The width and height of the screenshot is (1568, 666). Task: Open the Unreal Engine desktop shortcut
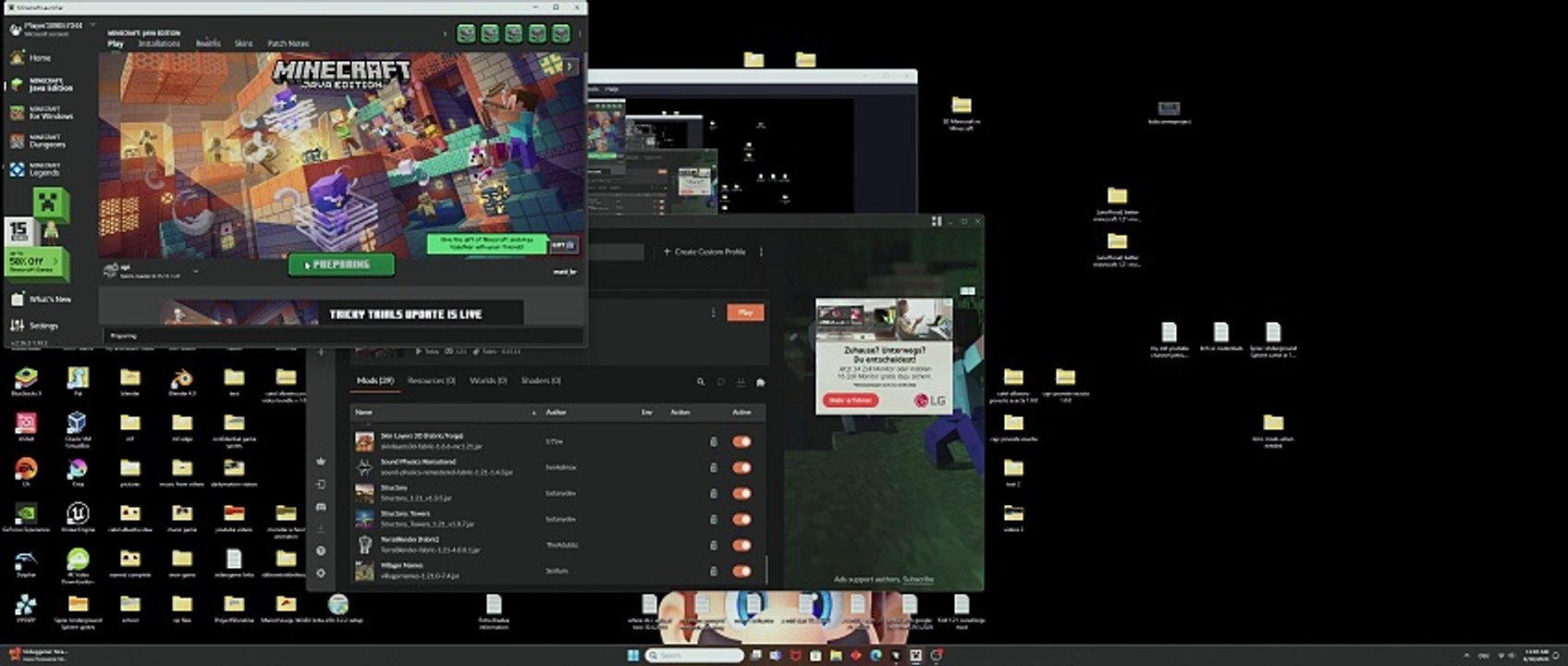coord(78,517)
